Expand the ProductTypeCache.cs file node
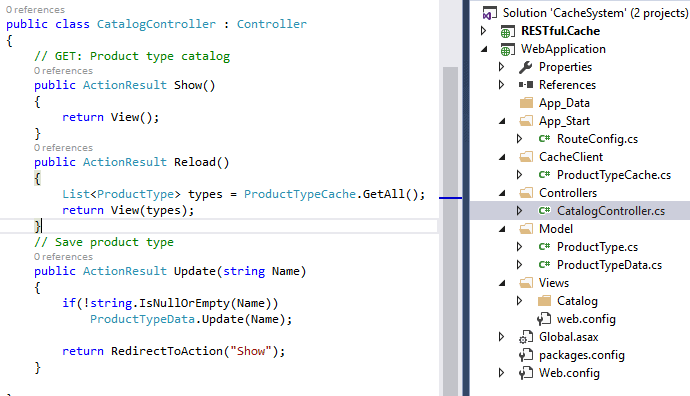The width and height of the screenshot is (690, 396). (519, 175)
